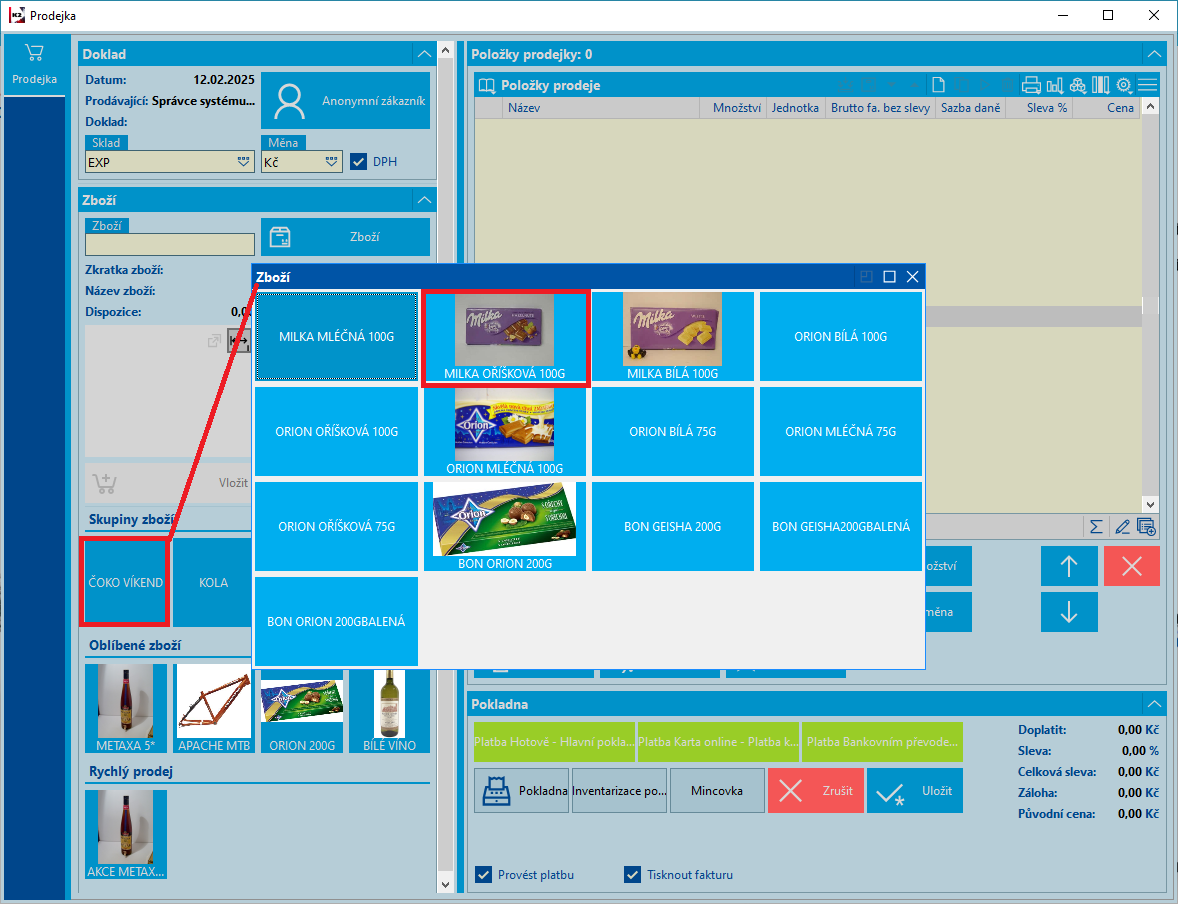Select MILKA MLÉČNÁ 100G tile

pyautogui.click(x=337, y=337)
